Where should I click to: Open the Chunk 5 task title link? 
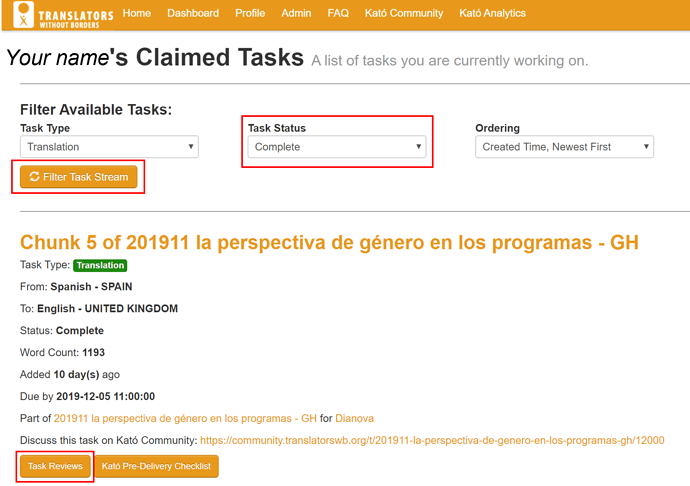pos(329,243)
